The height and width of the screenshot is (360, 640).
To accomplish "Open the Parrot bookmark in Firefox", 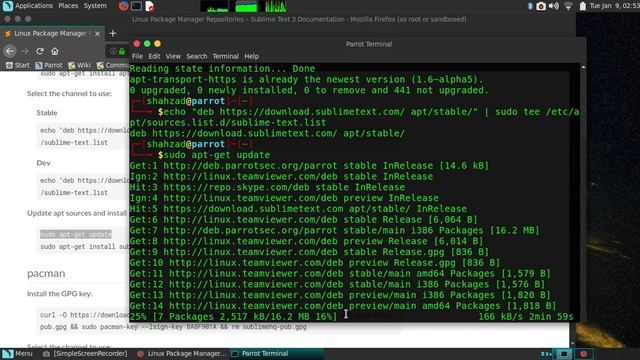I will (x=49, y=65).
